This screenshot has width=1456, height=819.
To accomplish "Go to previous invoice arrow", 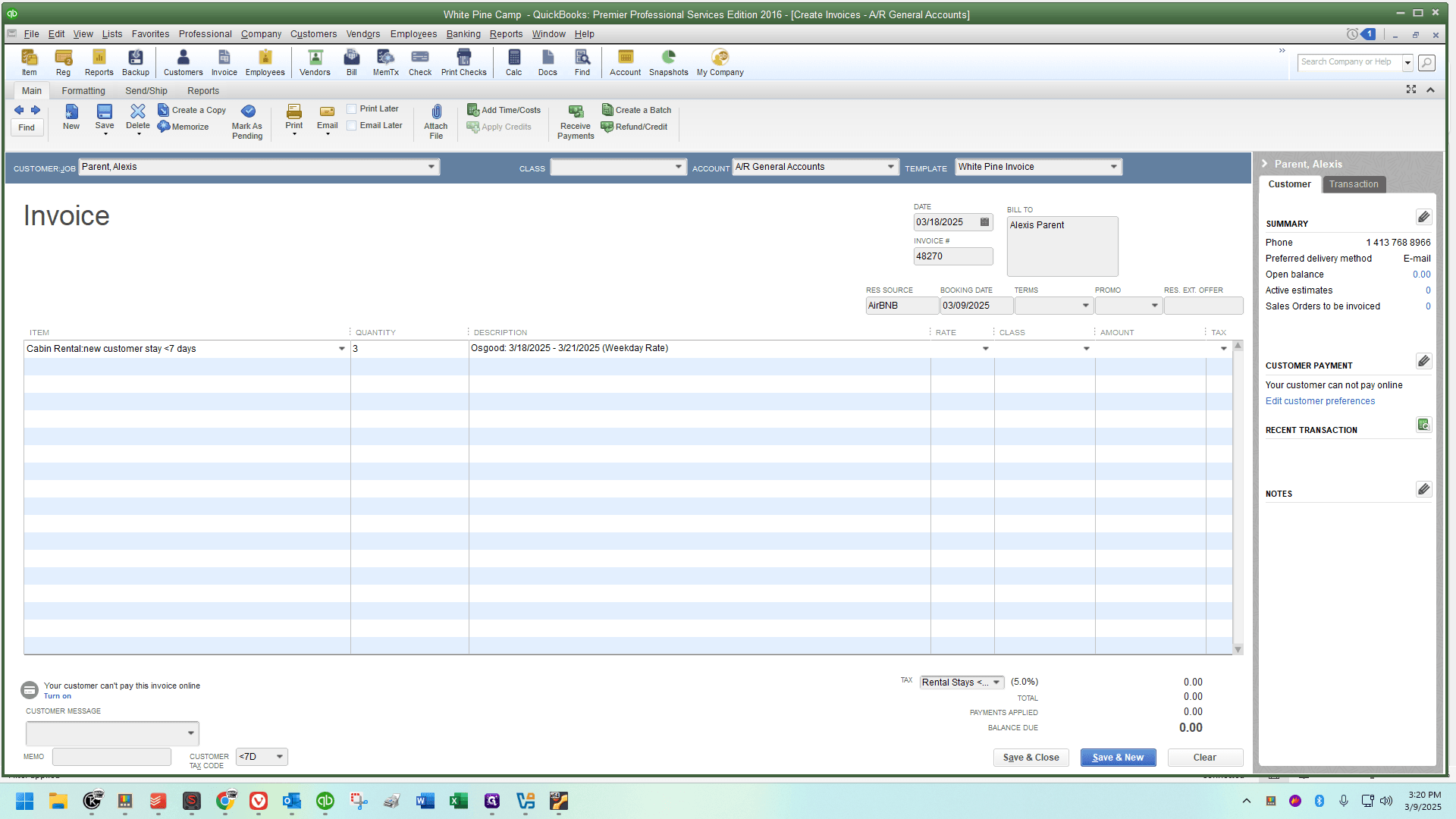I will [x=19, y=110].
